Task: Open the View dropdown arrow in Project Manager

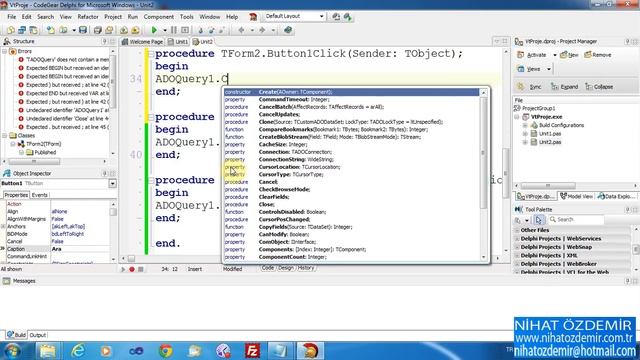Action: tap(549, 69)
